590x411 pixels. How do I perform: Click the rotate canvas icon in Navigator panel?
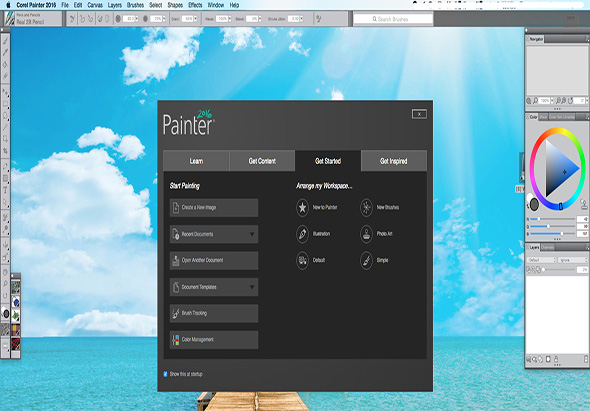click(x=570, y=100)
